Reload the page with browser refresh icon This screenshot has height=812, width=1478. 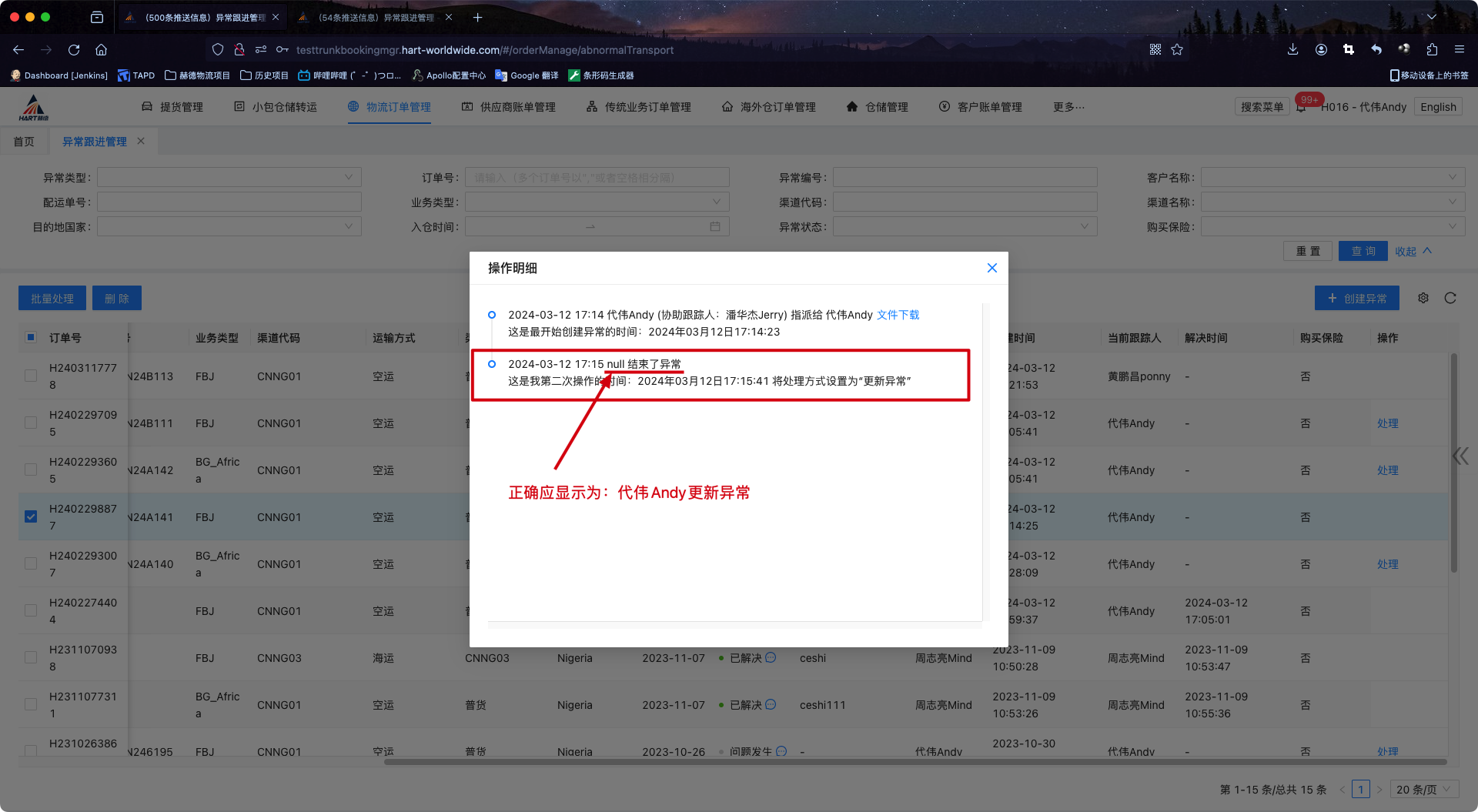click(74, 50)
